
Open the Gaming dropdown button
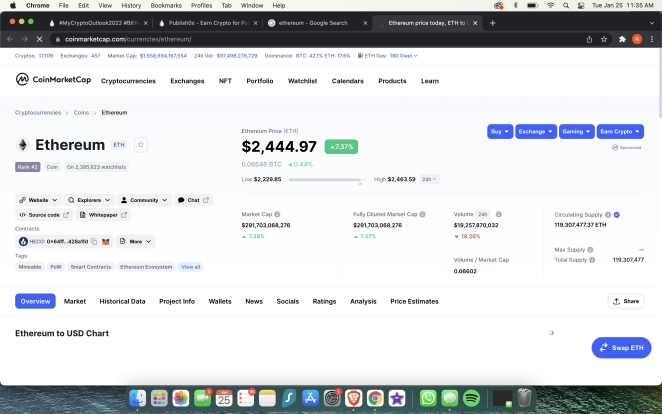pos(577,132)
